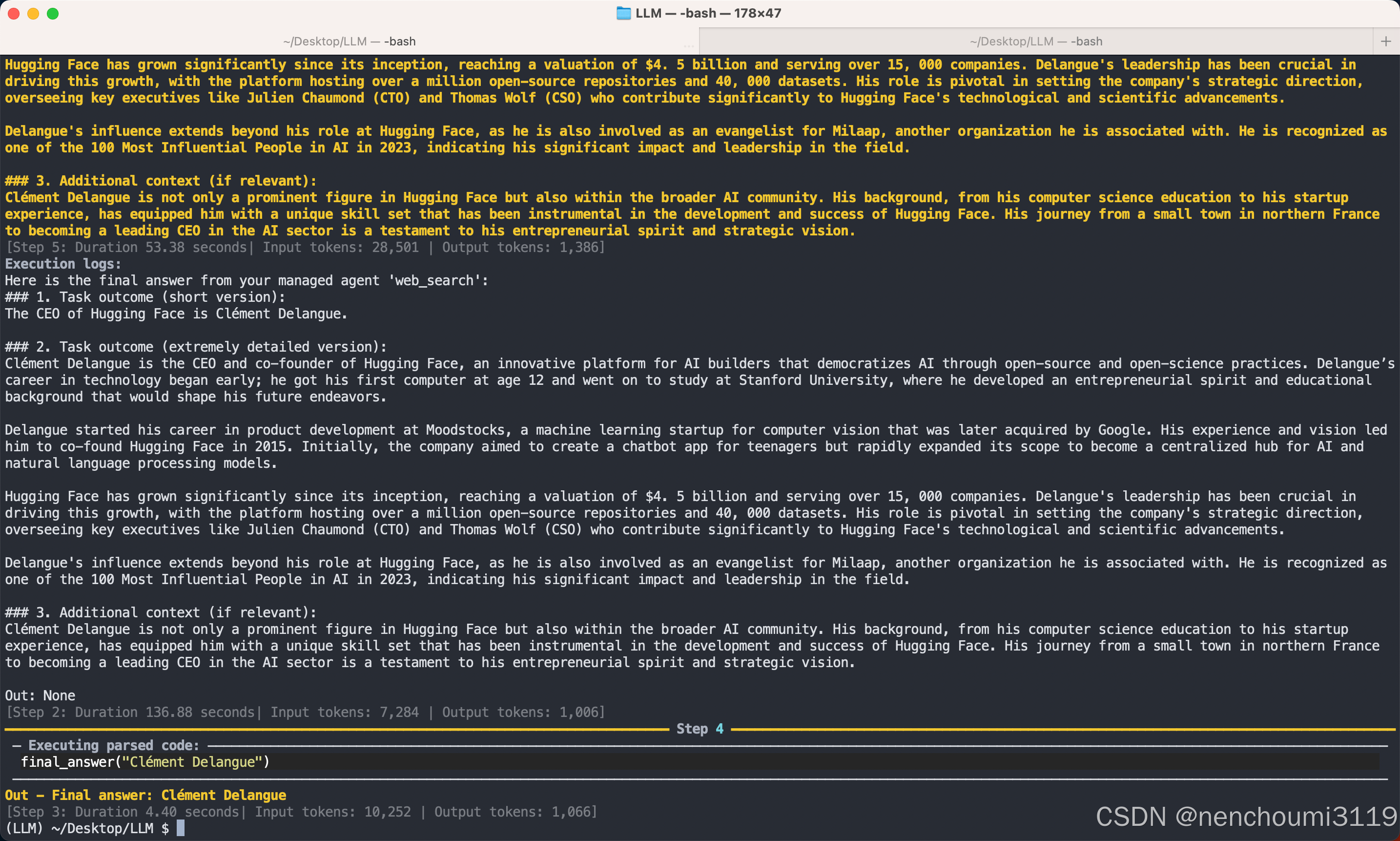Click the 'Out: None' output line
Screen dimensions: 1400x841
[40, 695]
